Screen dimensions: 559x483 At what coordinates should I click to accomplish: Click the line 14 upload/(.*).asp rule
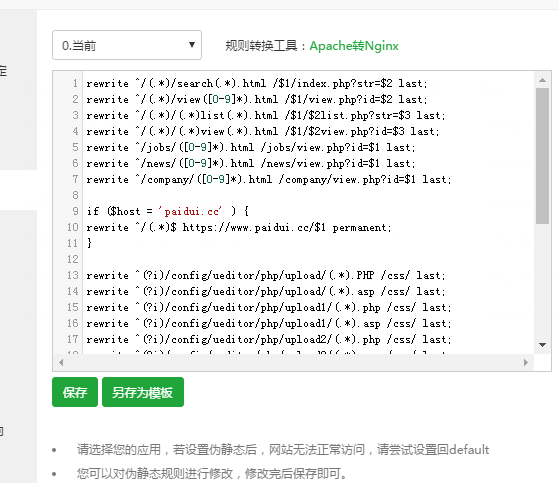pos(266,291)
